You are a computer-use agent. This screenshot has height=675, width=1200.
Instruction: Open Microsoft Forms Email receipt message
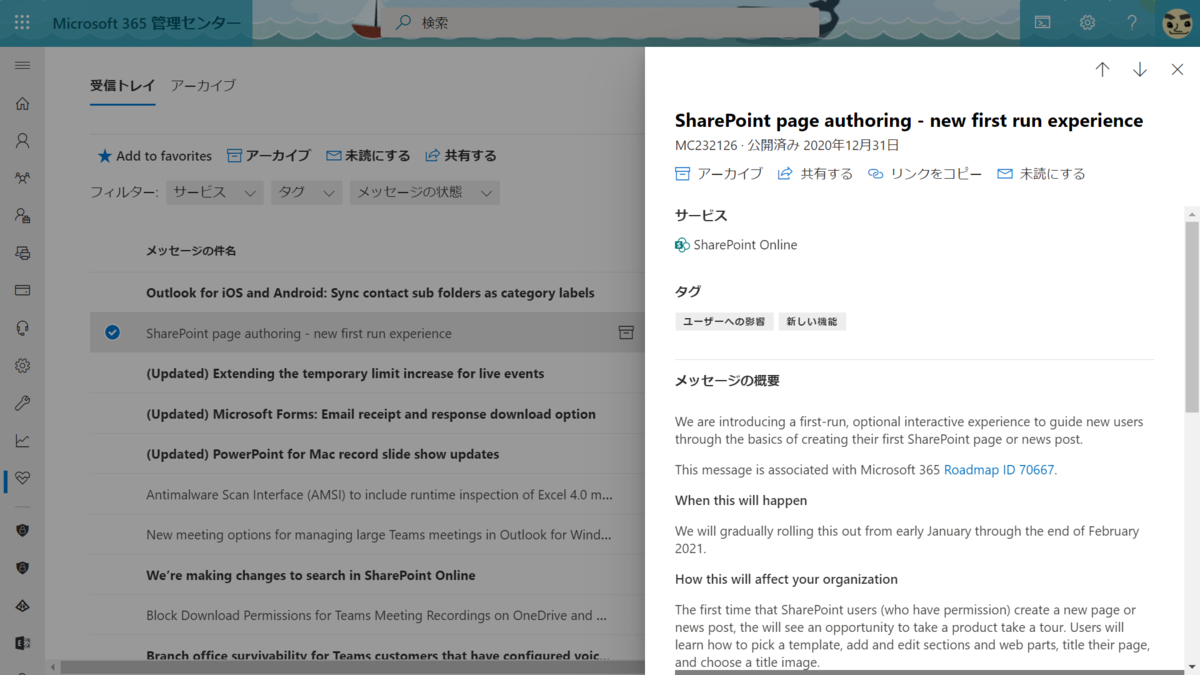coord(371,413)
